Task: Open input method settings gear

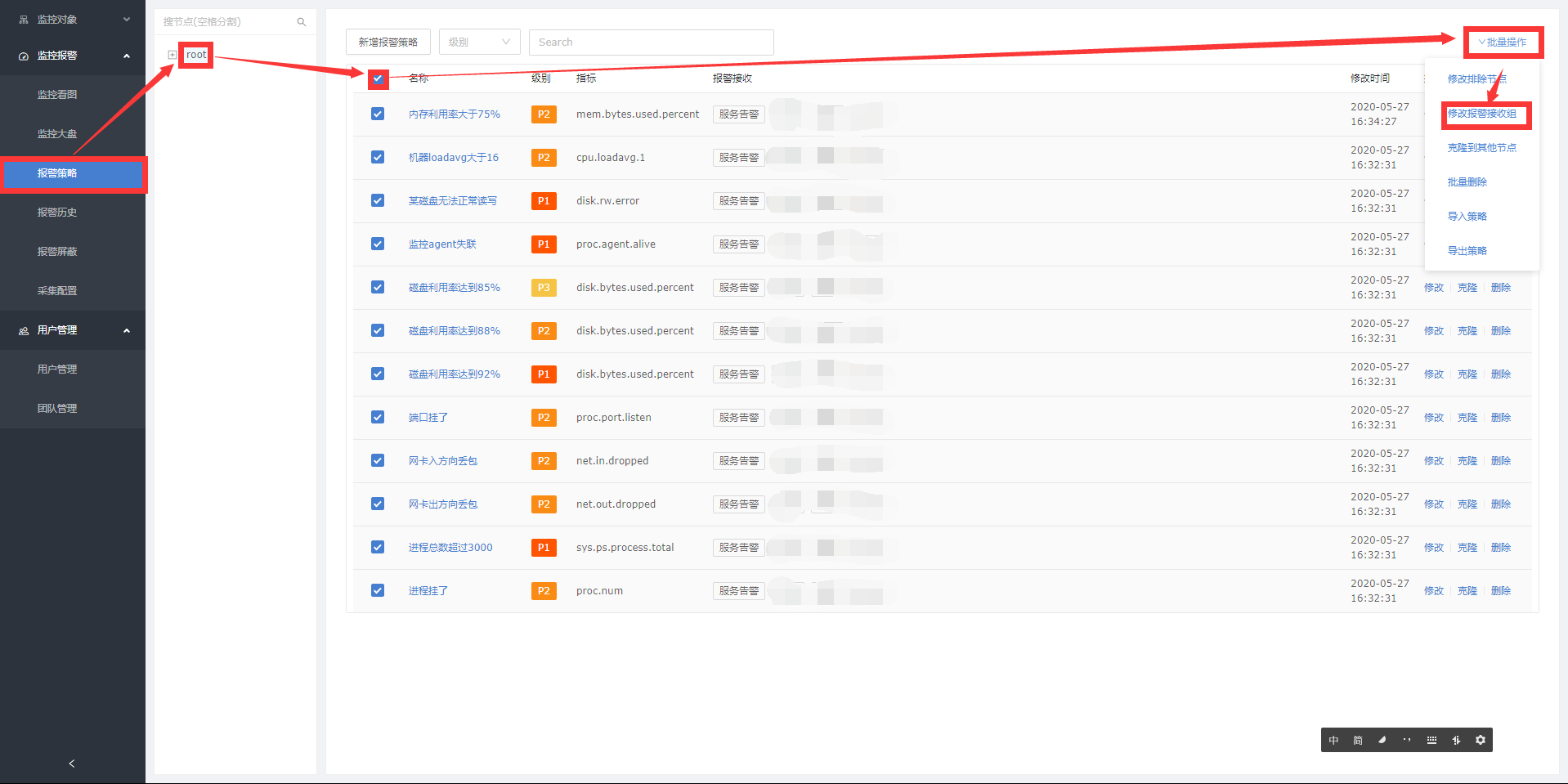Action: [x=1481, y=740]
